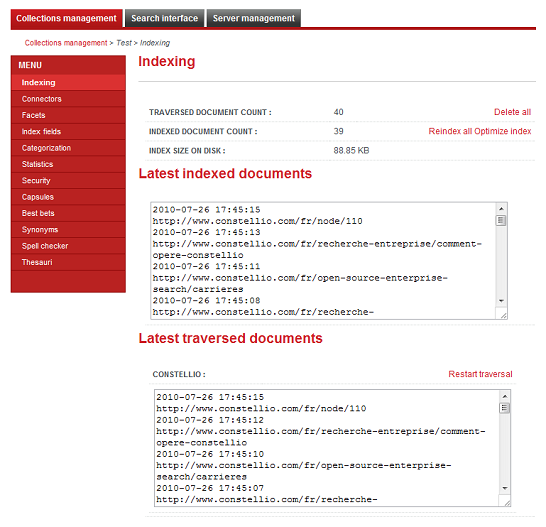Click the Reindex all link
Screen dimensions: 546x527
450,131
